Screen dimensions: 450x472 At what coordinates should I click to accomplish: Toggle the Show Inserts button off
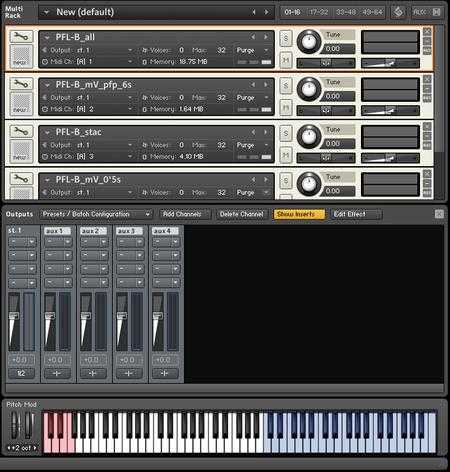(299, 214)
